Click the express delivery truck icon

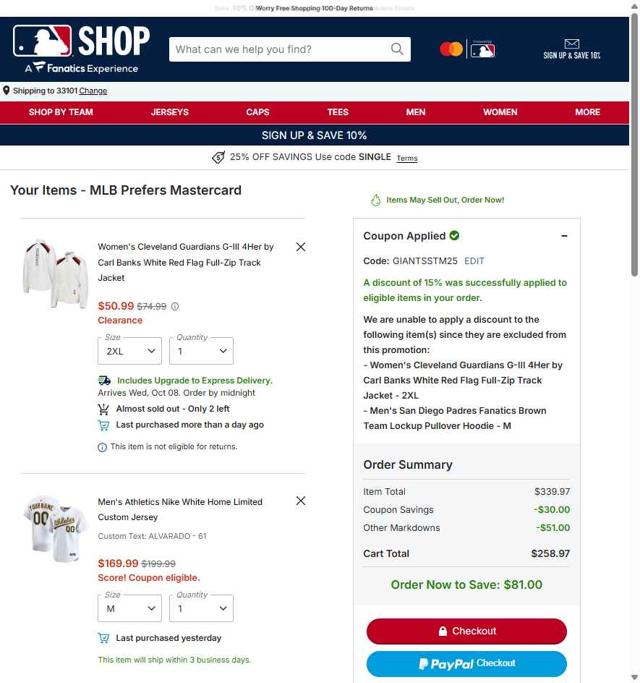[104, 381]
